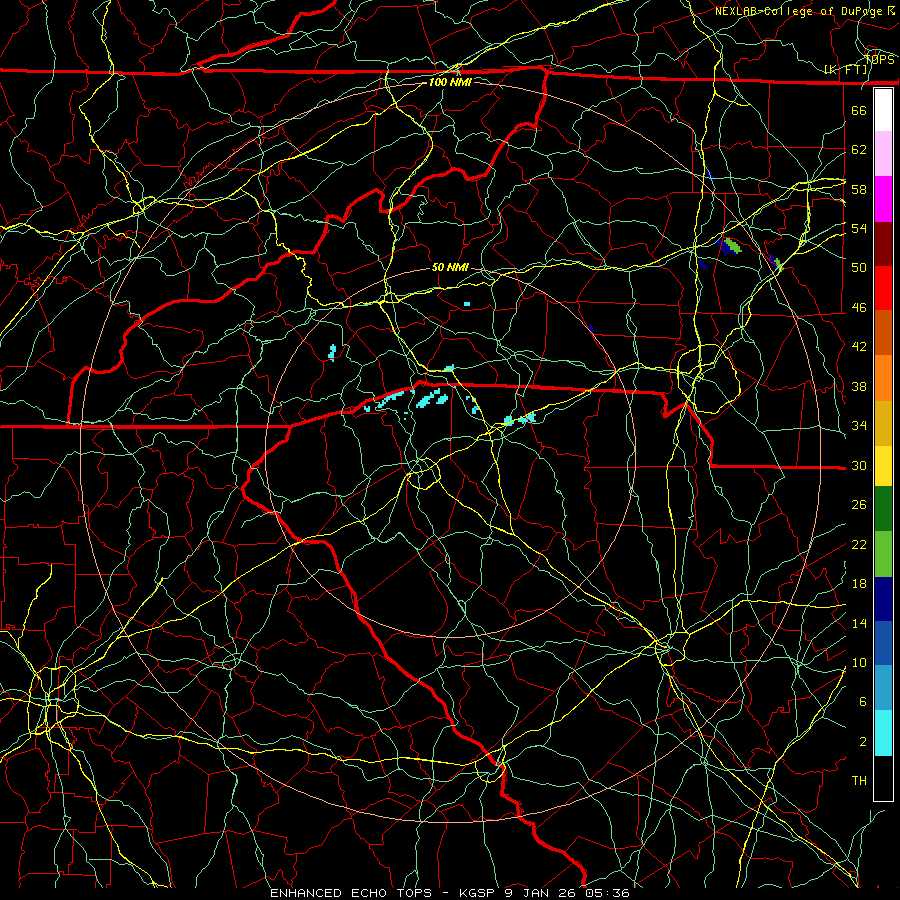The height and width of the screenshot is (900, 900).
Task: Click the dark red 54 kft swatch
Action: pos(883,244)
